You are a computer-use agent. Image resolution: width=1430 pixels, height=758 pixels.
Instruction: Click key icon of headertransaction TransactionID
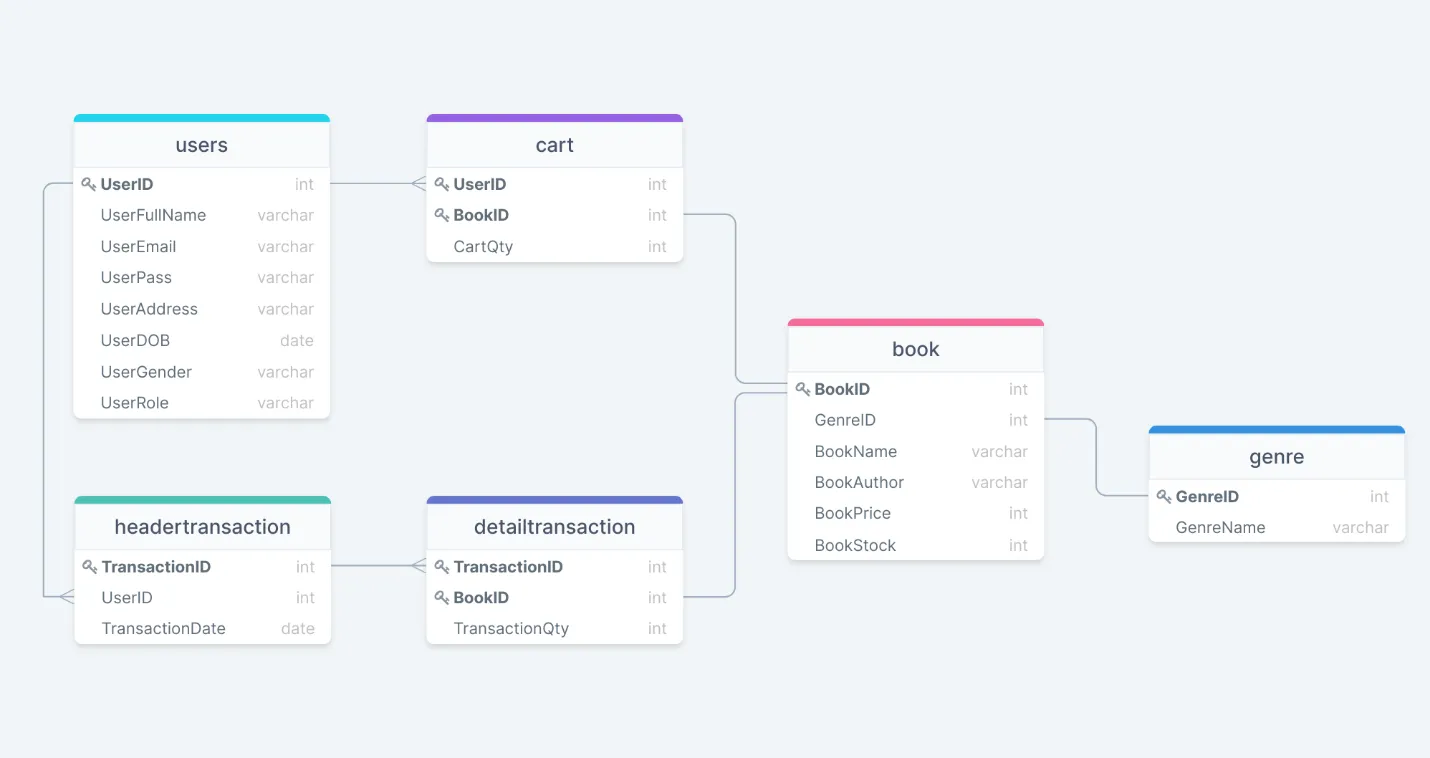(x=89, y=566)
